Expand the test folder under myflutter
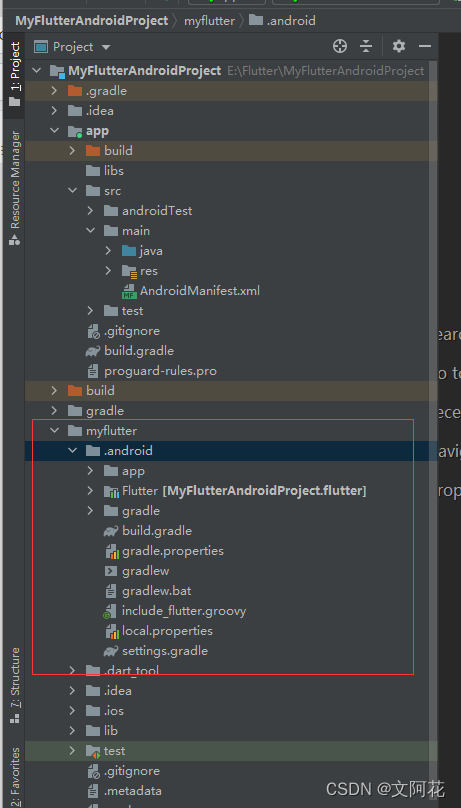 [73, 751]
